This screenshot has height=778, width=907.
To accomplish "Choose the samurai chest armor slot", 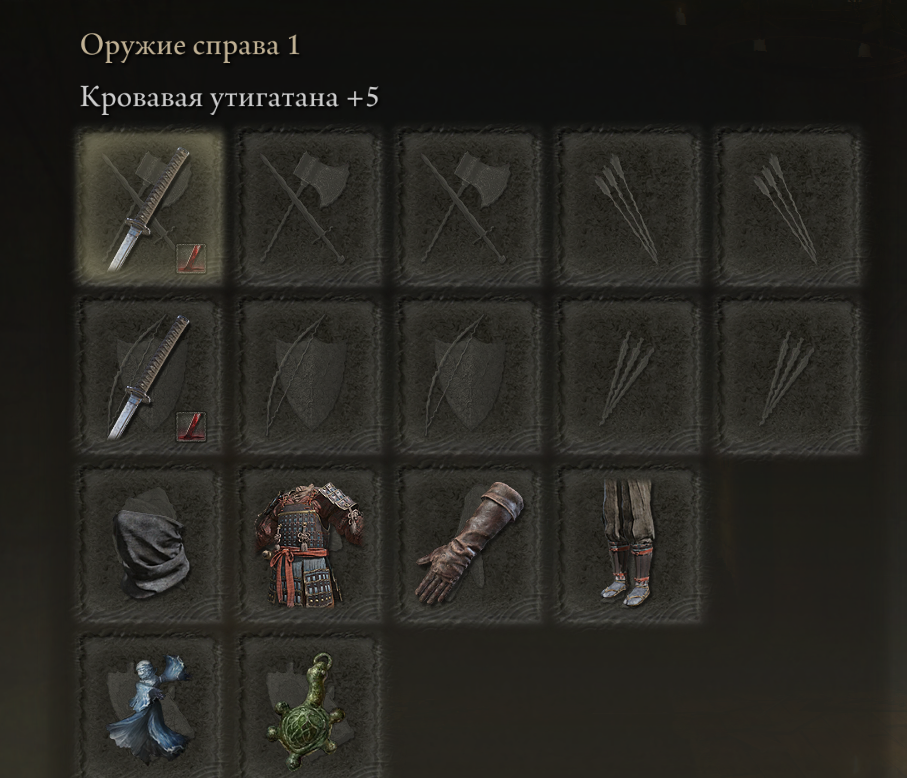I will (310, 544).
